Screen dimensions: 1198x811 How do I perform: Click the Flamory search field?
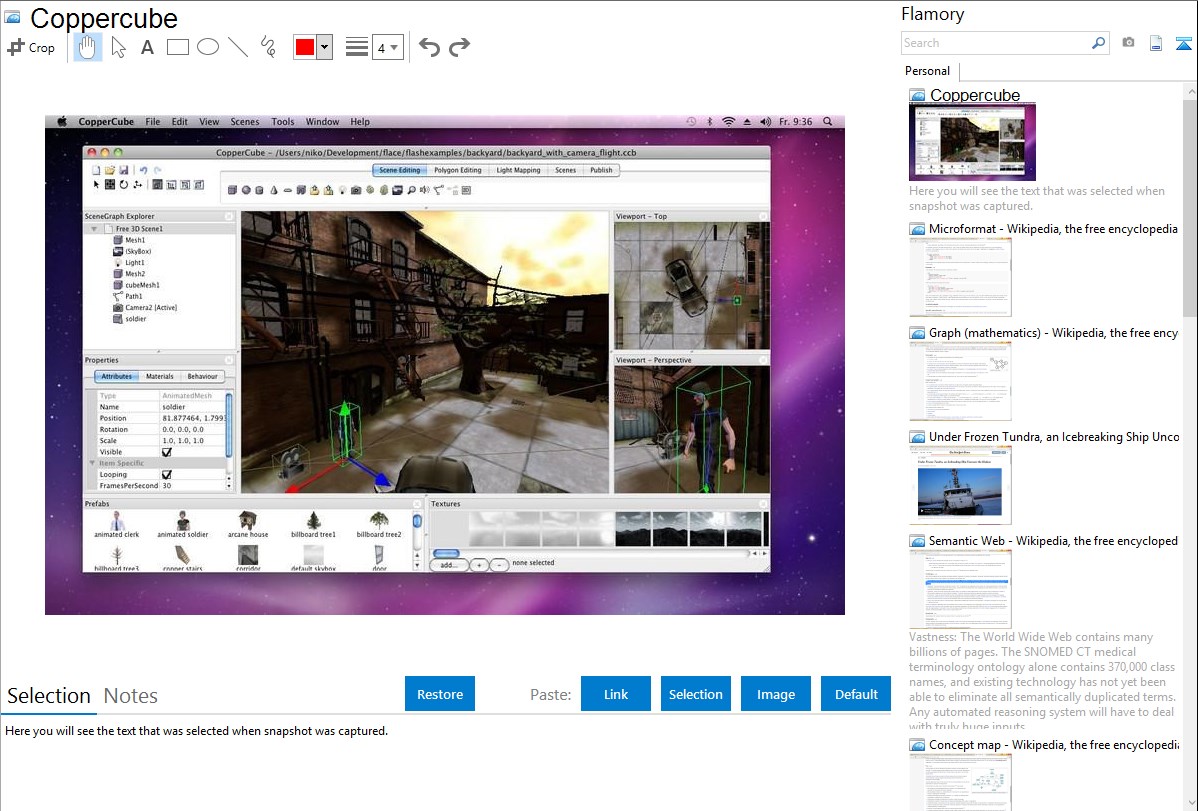pos(995,43)
